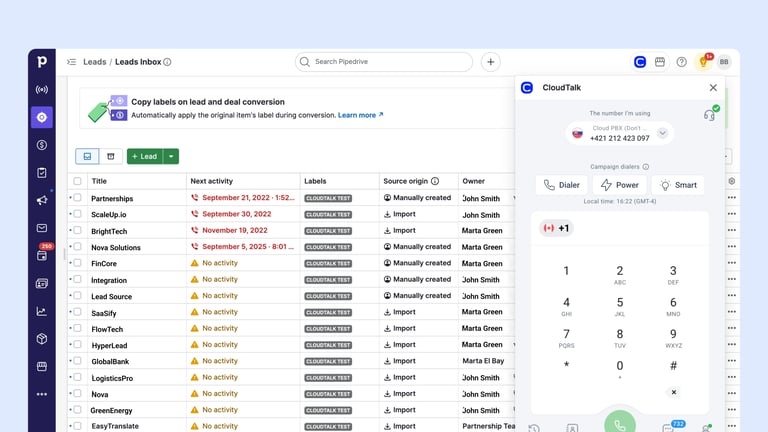Open row options for ScaleUp.io lead
This screenshot has width=768, height=432.
(x=732, y=214)
